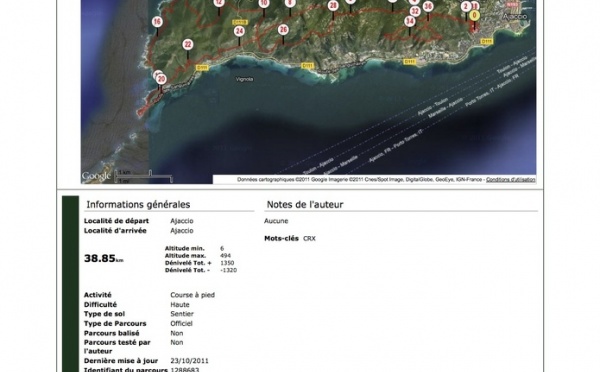This screenshot has height=372, width=600.
Task: Click the map scale bar
Action: [144, 176]
